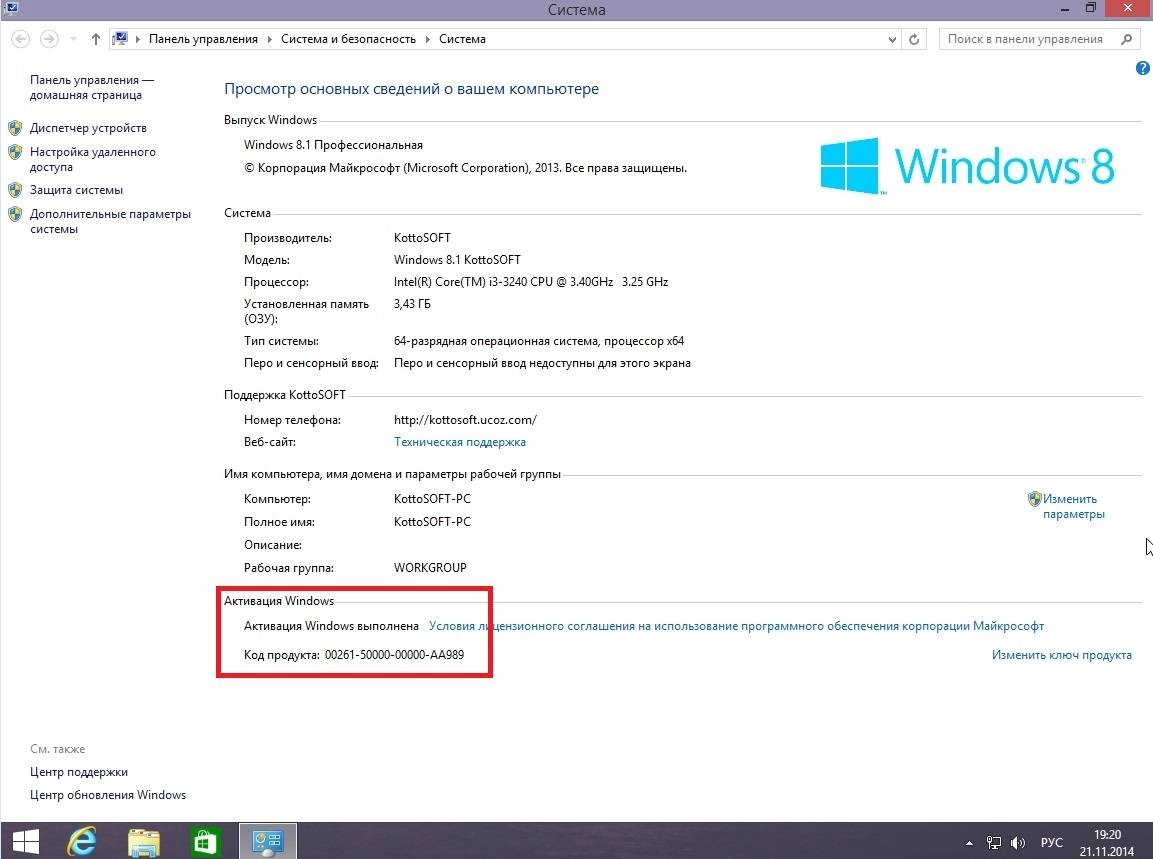
Task: Open Help via blue question icon
Action: [1142, 68]
